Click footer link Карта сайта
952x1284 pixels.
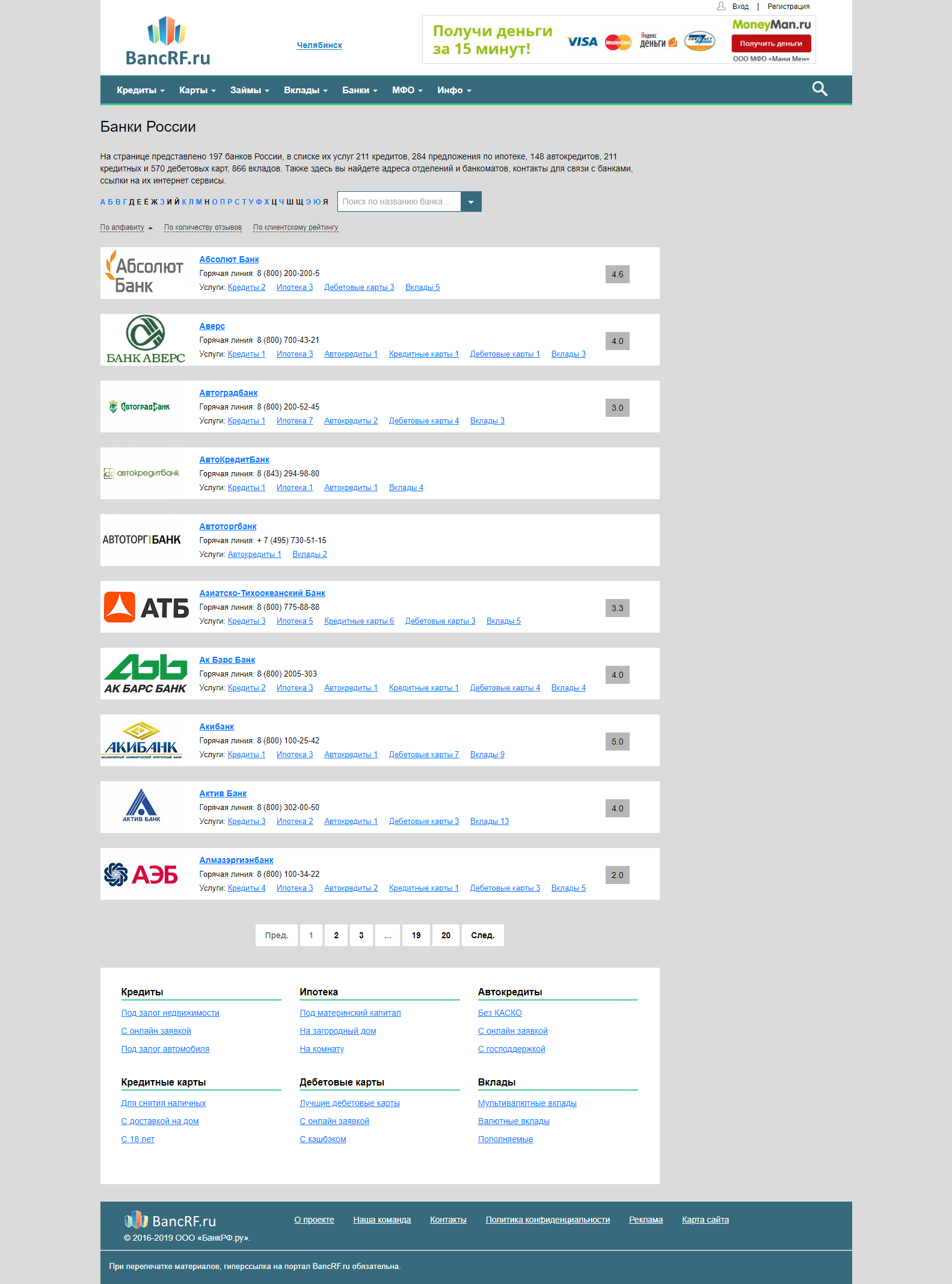[x=705, y=1220]
